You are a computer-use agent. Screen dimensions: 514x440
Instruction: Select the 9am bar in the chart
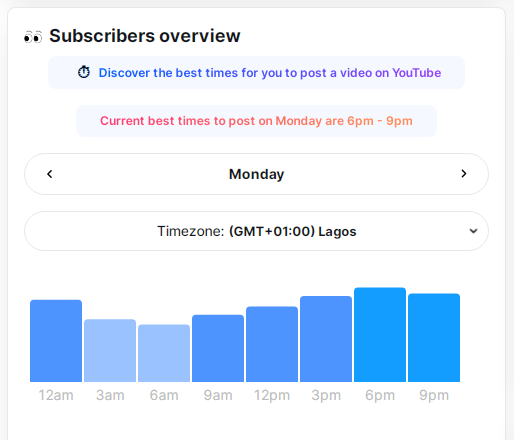[x=218, y=348]
